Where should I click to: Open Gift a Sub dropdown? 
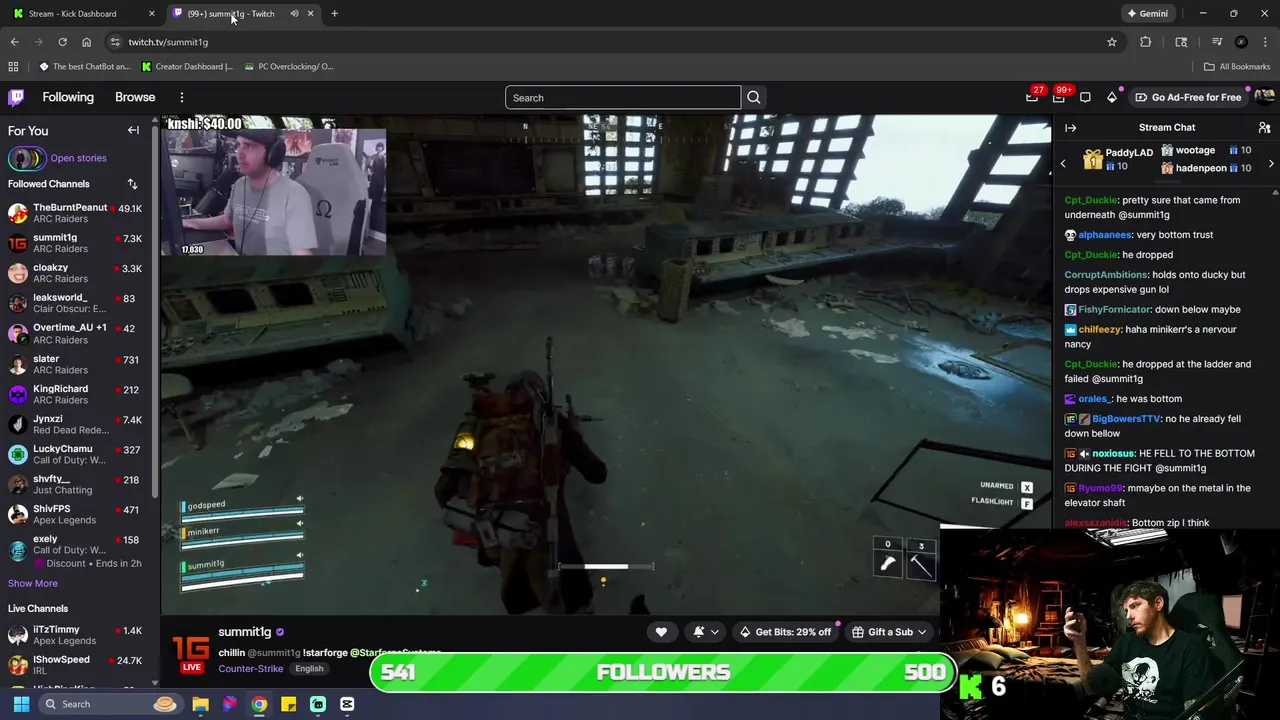pos(889,632)
